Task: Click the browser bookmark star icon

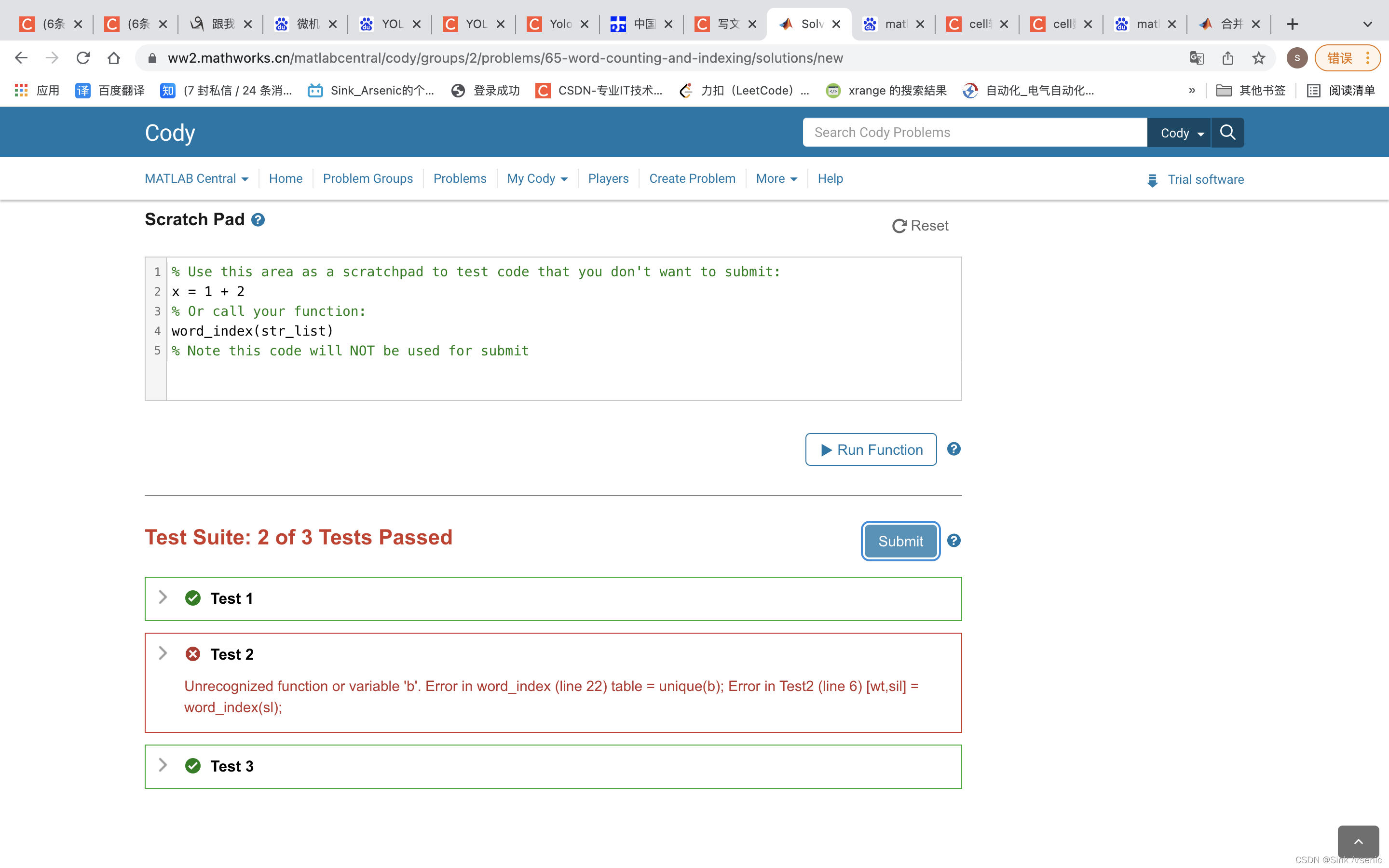Action: 1258,57
